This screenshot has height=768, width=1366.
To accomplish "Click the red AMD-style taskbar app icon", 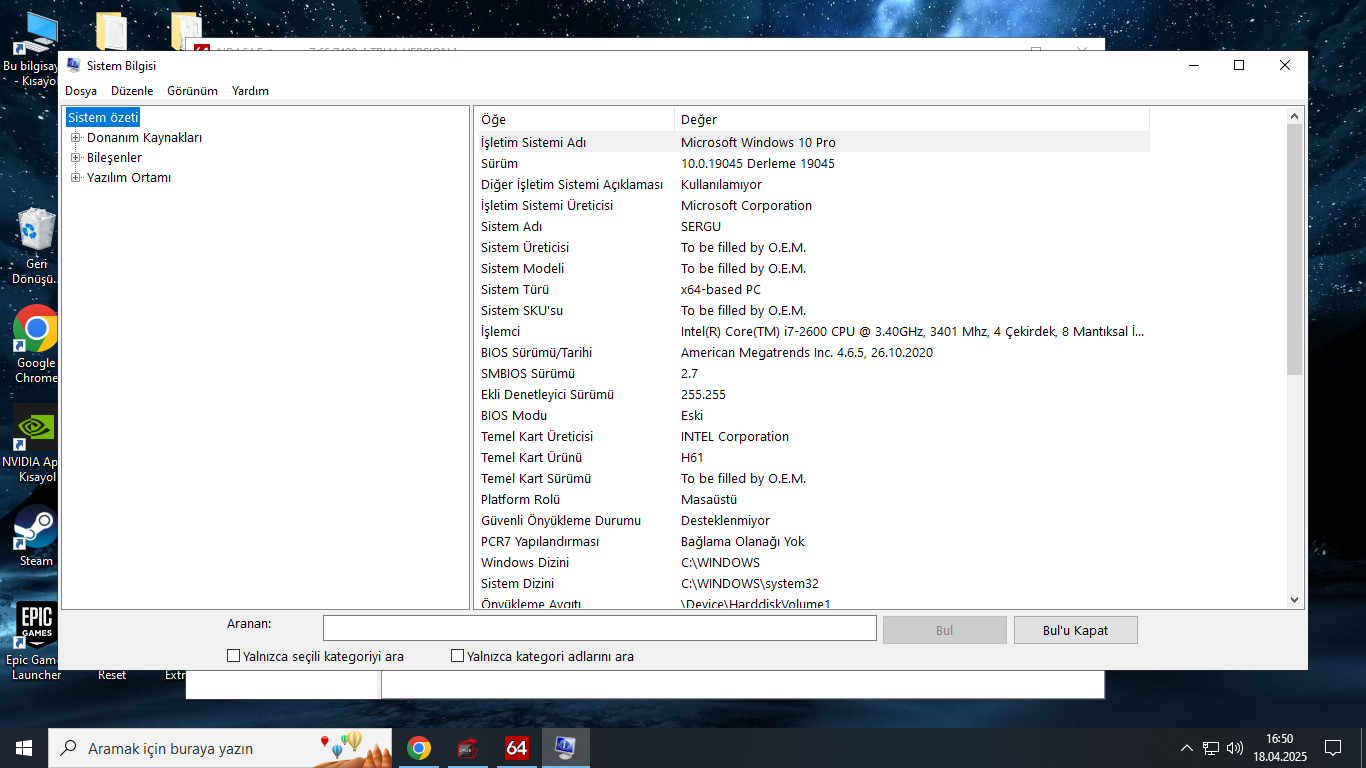I will (467, 748).
